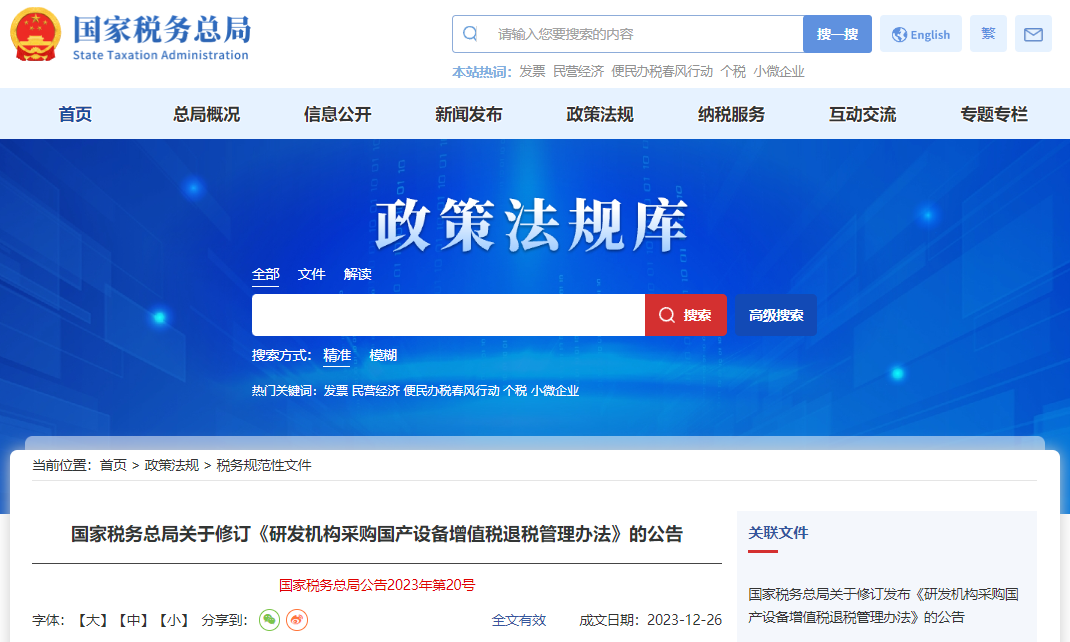The height and width of the screenshot is (642, 1070).
Task: Share article to Weibo
Action: 297,620
